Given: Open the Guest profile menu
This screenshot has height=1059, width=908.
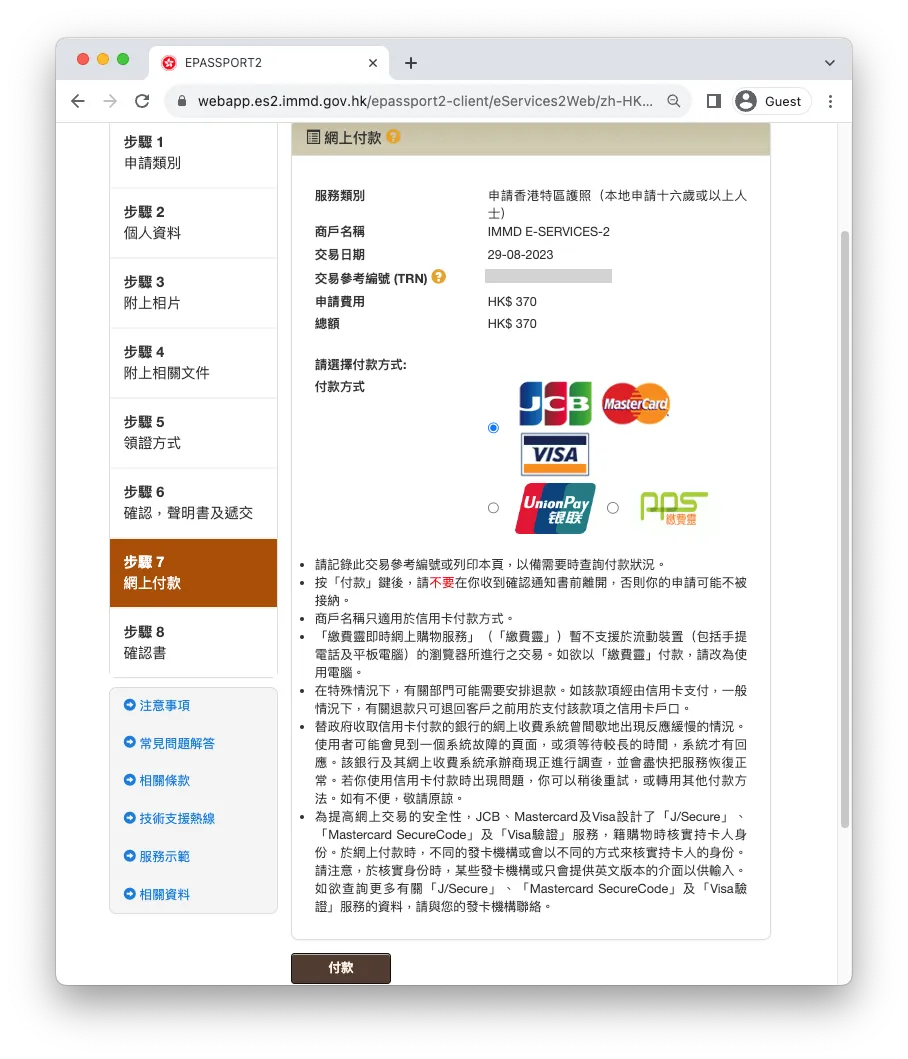Looking at the screenshot, I should pos(772,101).
